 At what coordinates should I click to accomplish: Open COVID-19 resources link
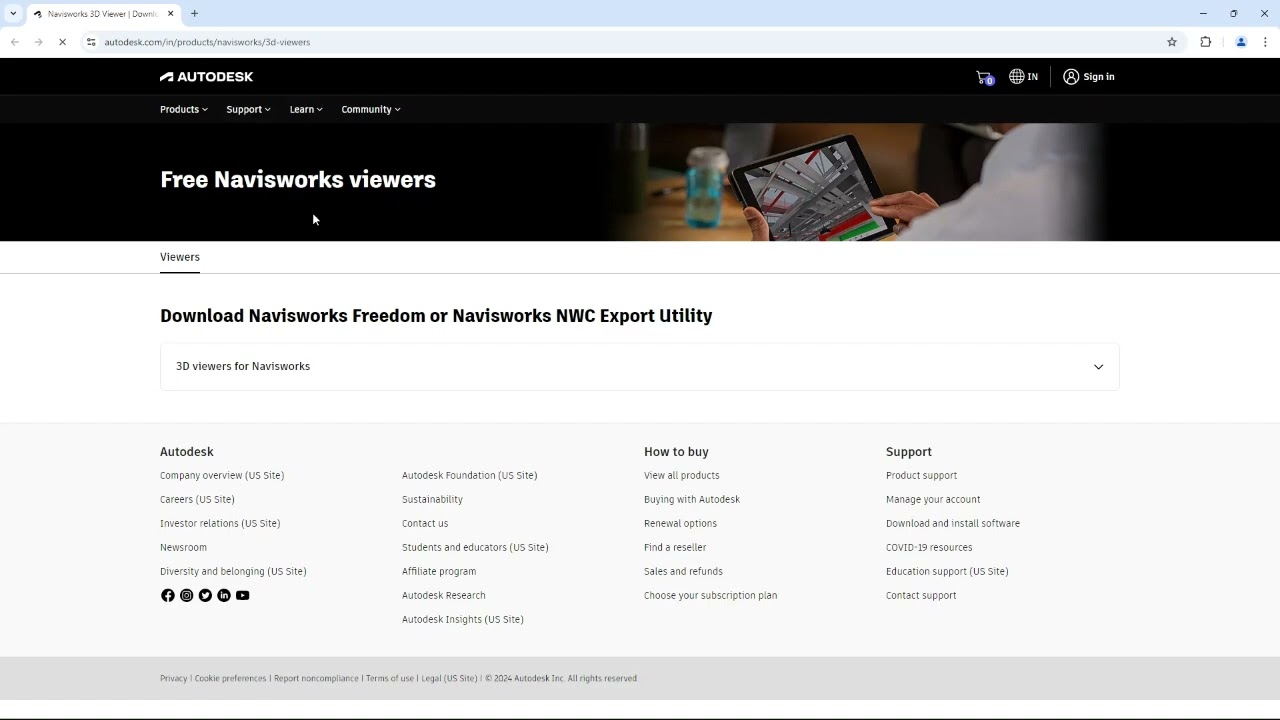pos(929,548)
